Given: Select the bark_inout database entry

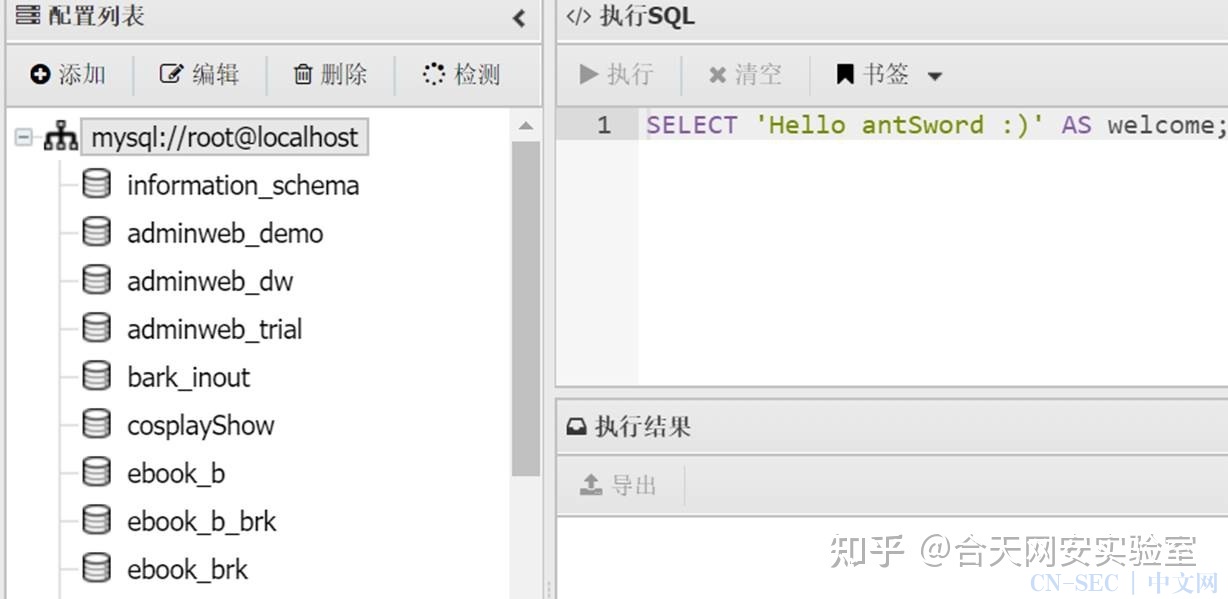Looking at the screenshot, I should (188, 377).
